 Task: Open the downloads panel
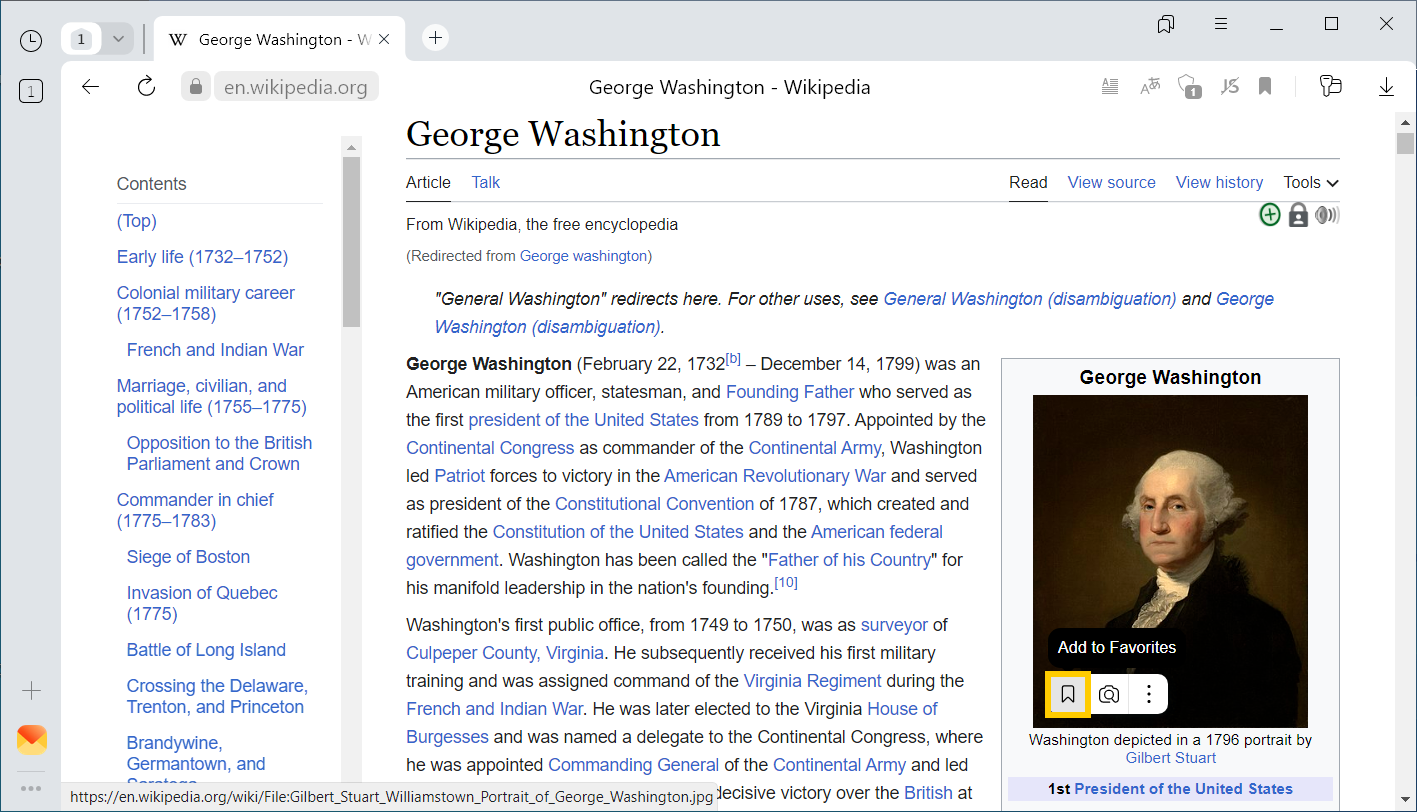pyautogui.click(x=1386, y=87)
